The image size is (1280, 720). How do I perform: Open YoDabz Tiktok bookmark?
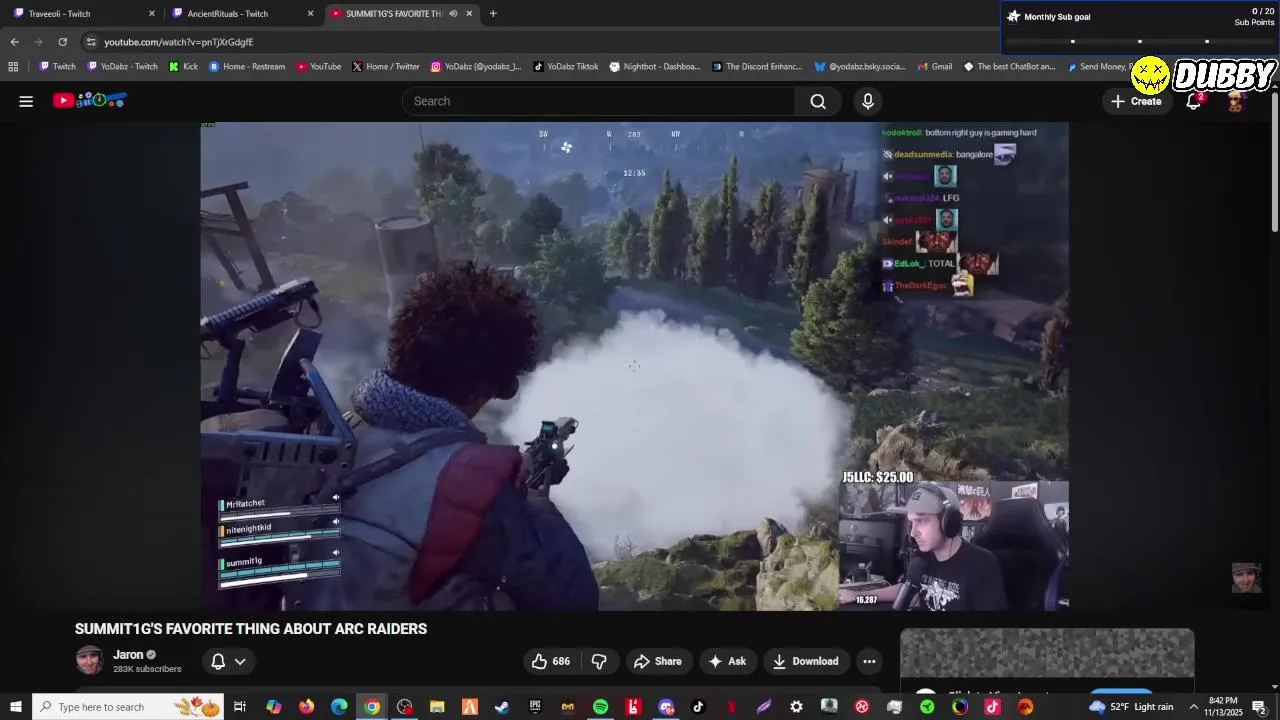point(566,67)
